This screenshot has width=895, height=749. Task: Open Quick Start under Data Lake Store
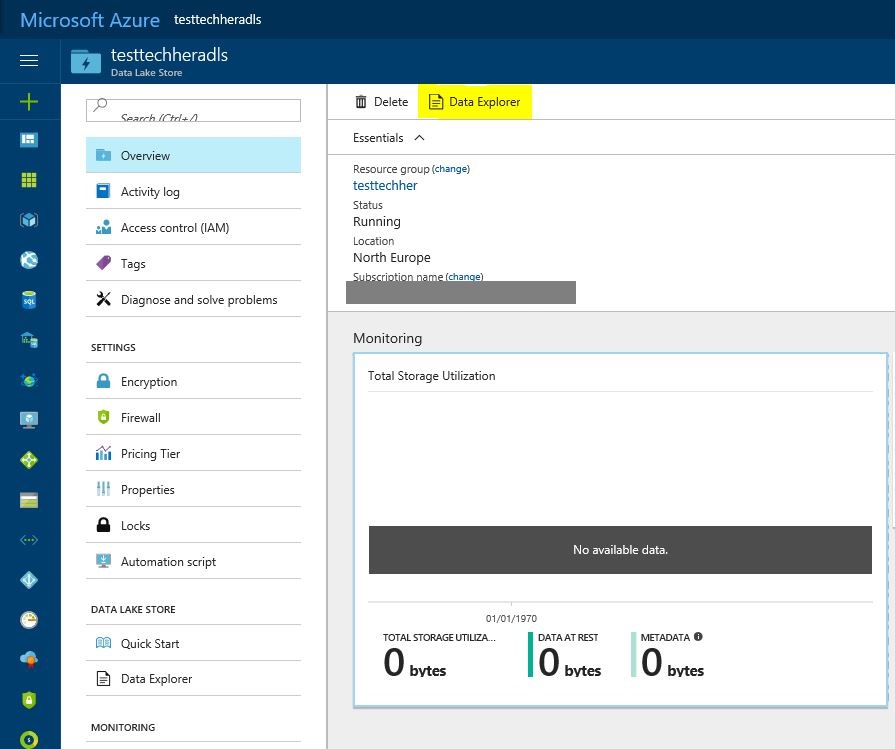pyautogui.click(x=193, y=643)
